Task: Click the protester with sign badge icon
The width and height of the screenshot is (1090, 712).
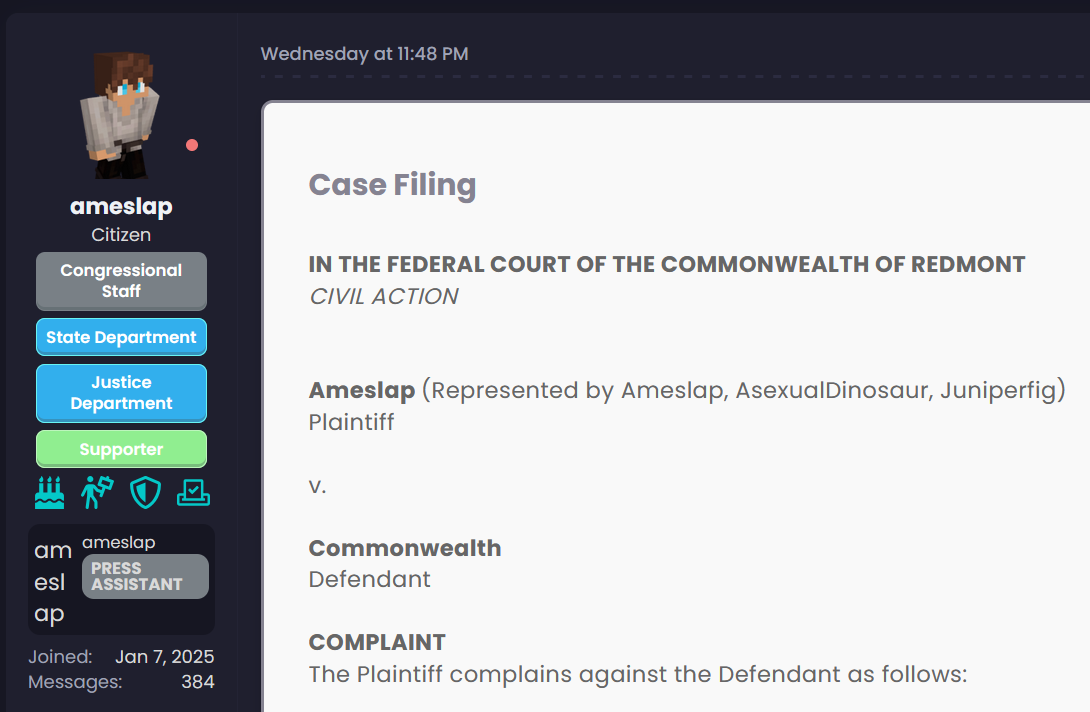Action: [97, 492]
